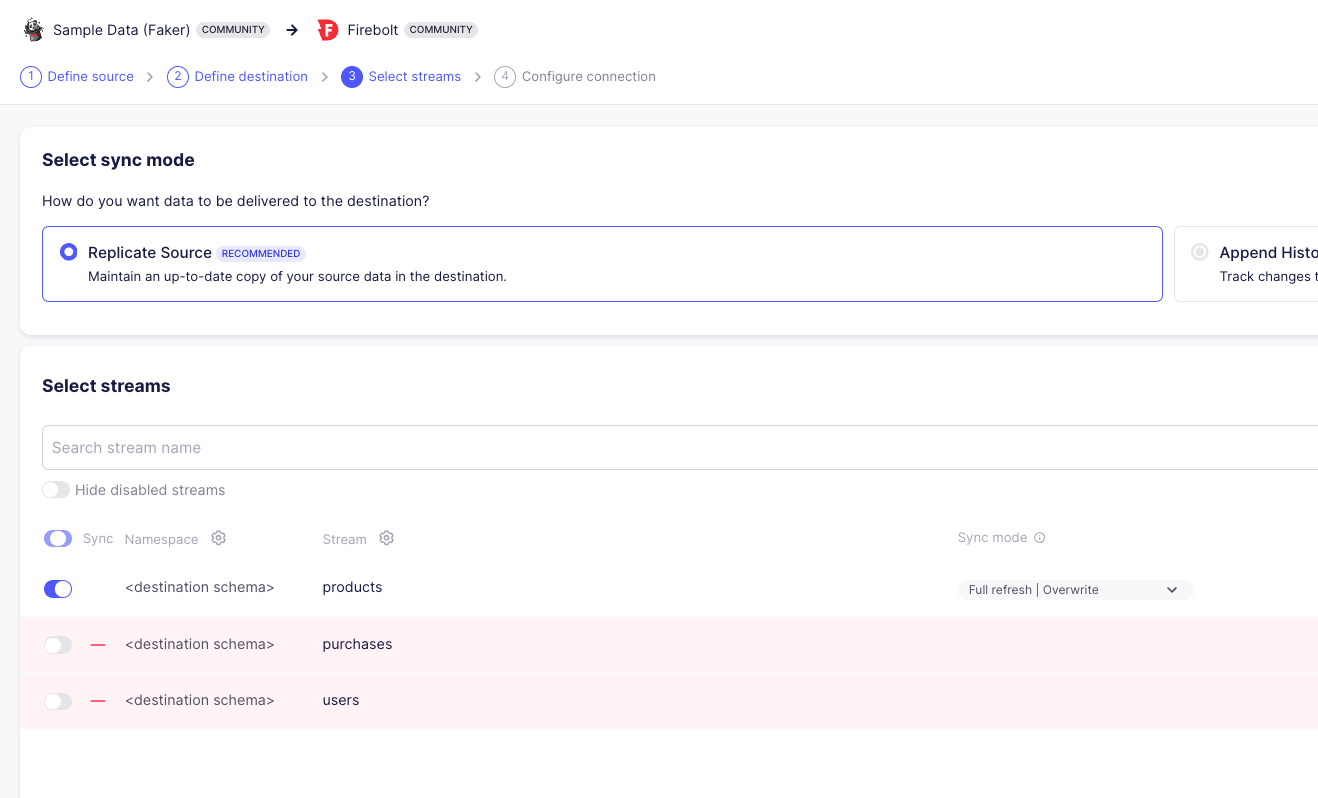
Task: Disable sync for products stream
Action: click(58, 589)
